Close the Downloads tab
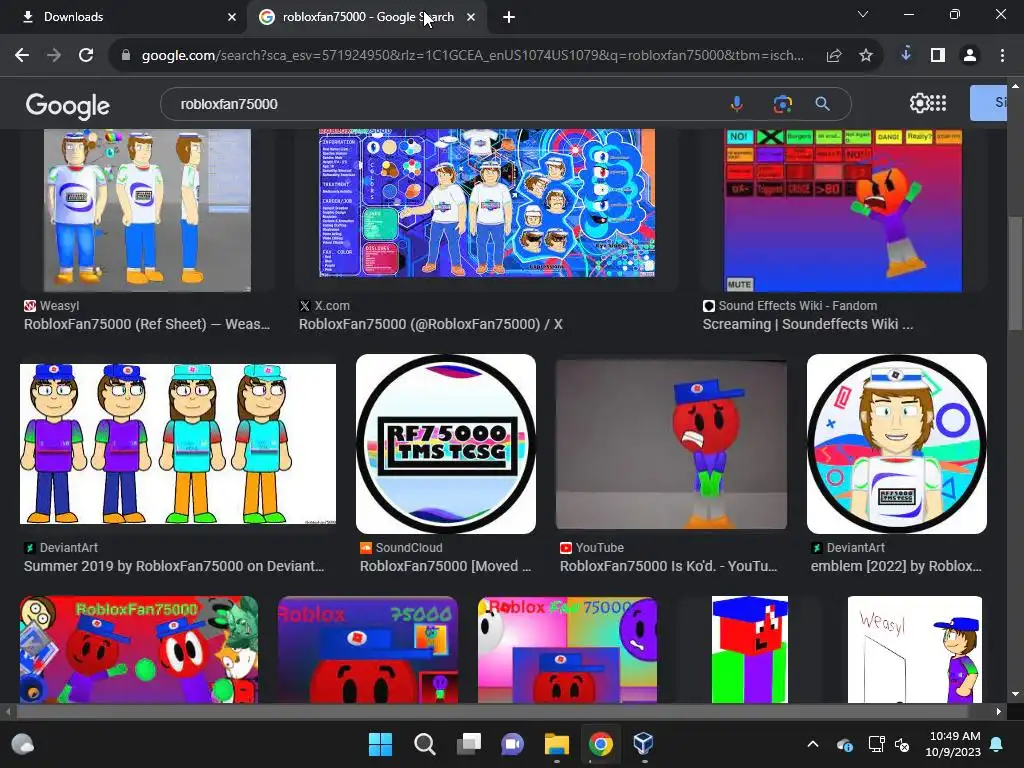 coord(232,17)
